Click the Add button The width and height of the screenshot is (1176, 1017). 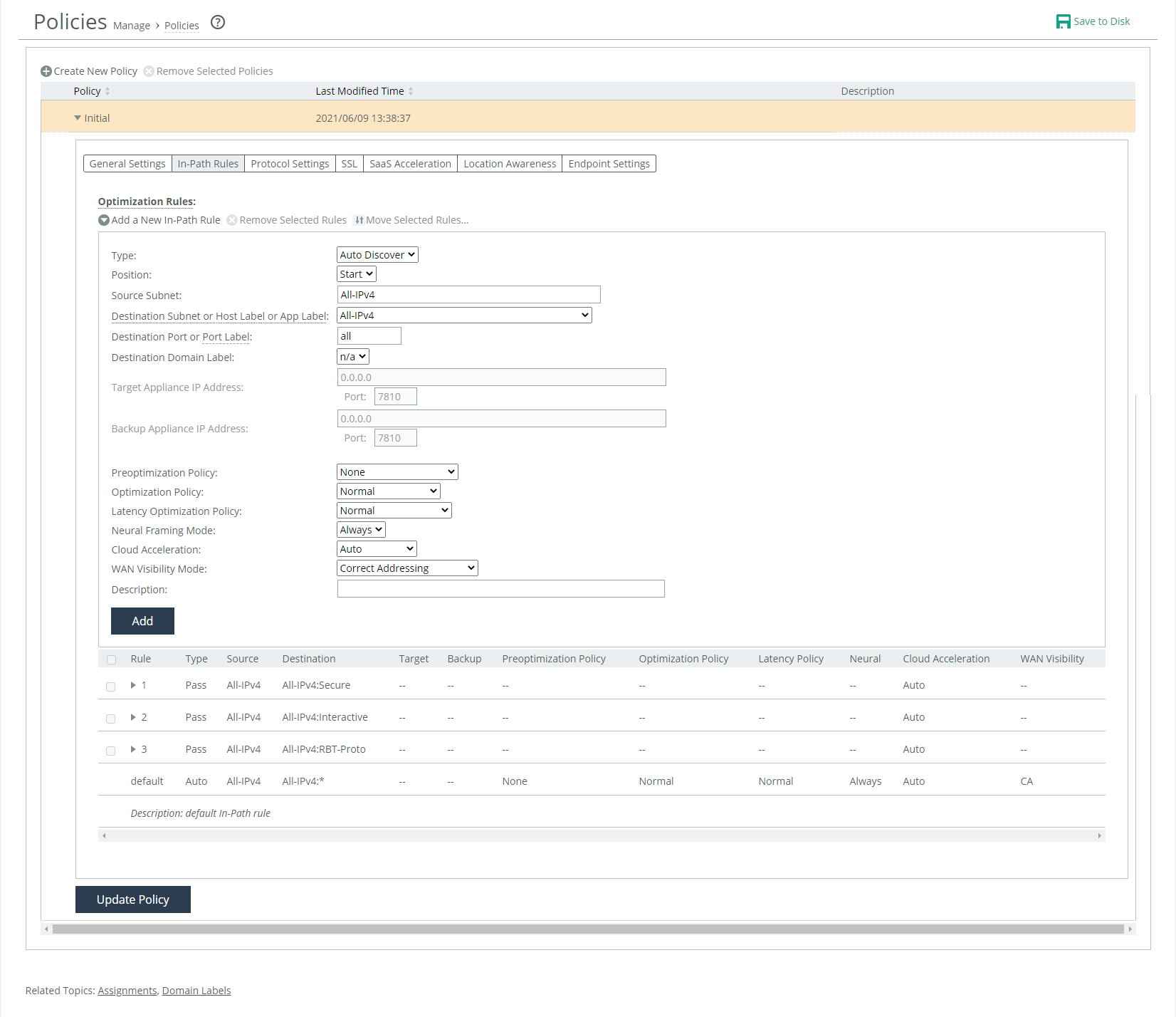pyautogui.click(x=142, y=621)
